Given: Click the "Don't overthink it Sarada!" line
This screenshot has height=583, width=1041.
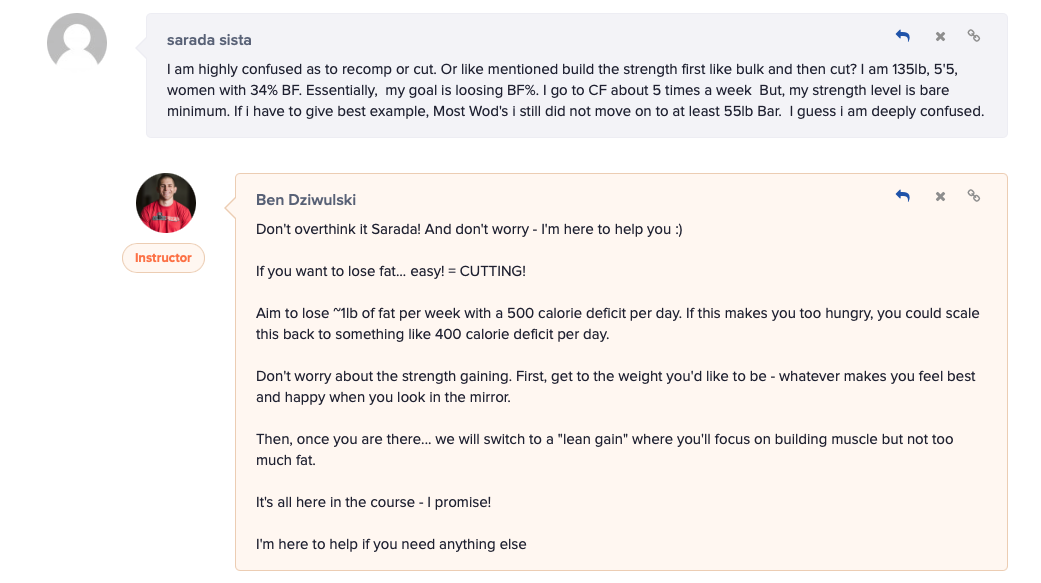Looking at the screenshot, I should 469,229.
